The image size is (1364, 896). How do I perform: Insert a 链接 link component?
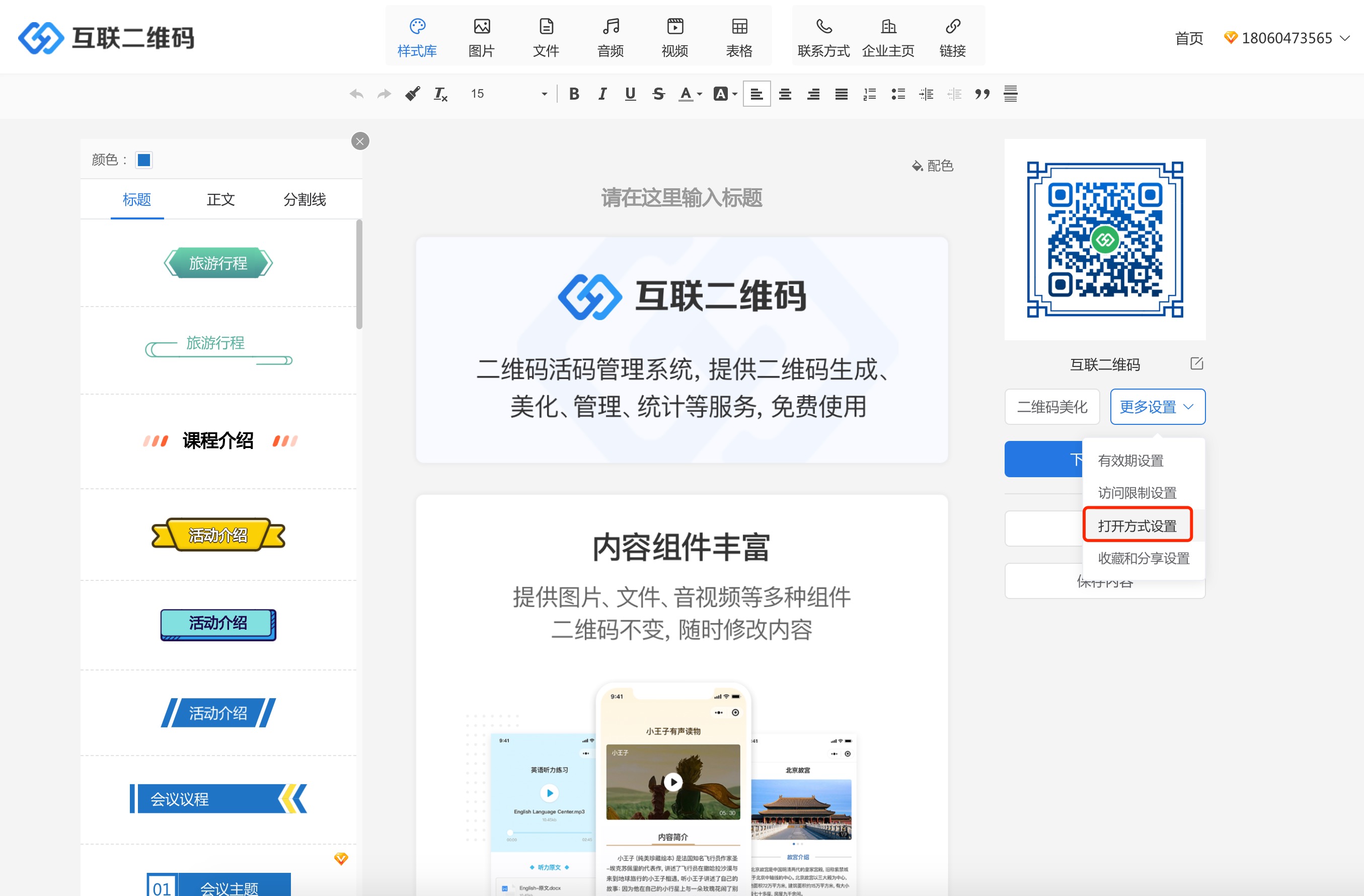click(952, 38)
